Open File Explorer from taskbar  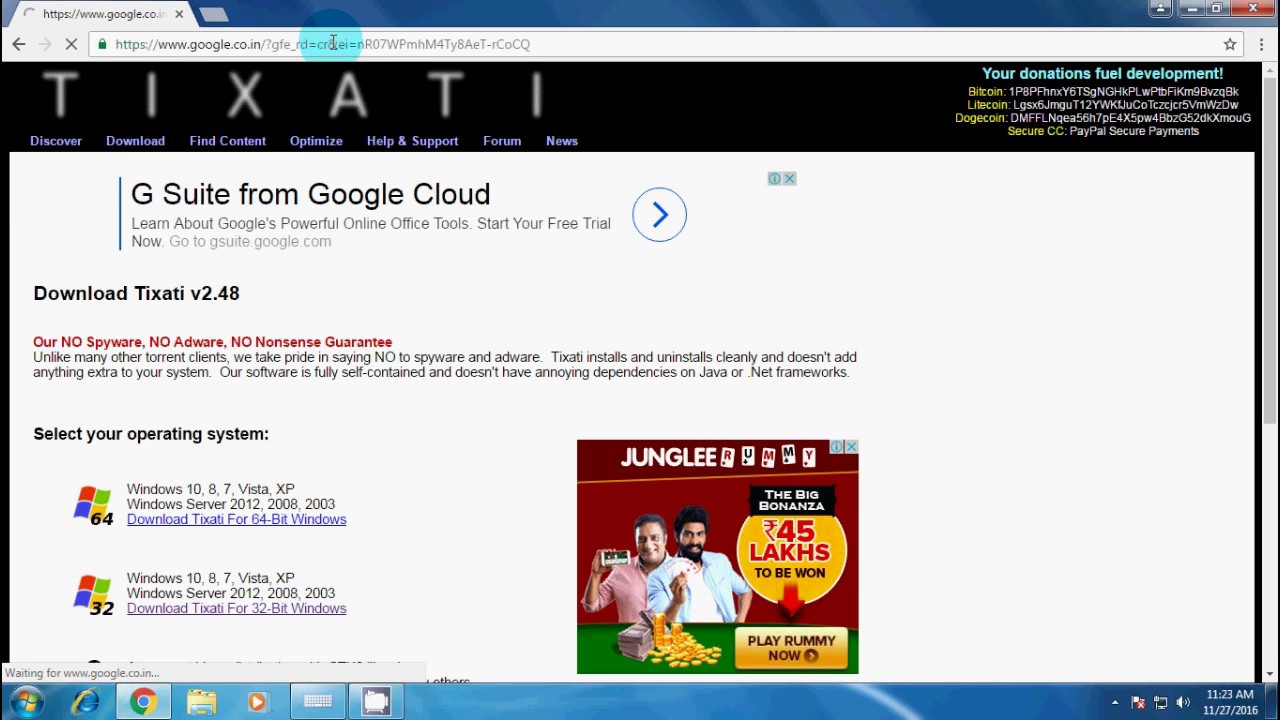click(201, 702)
